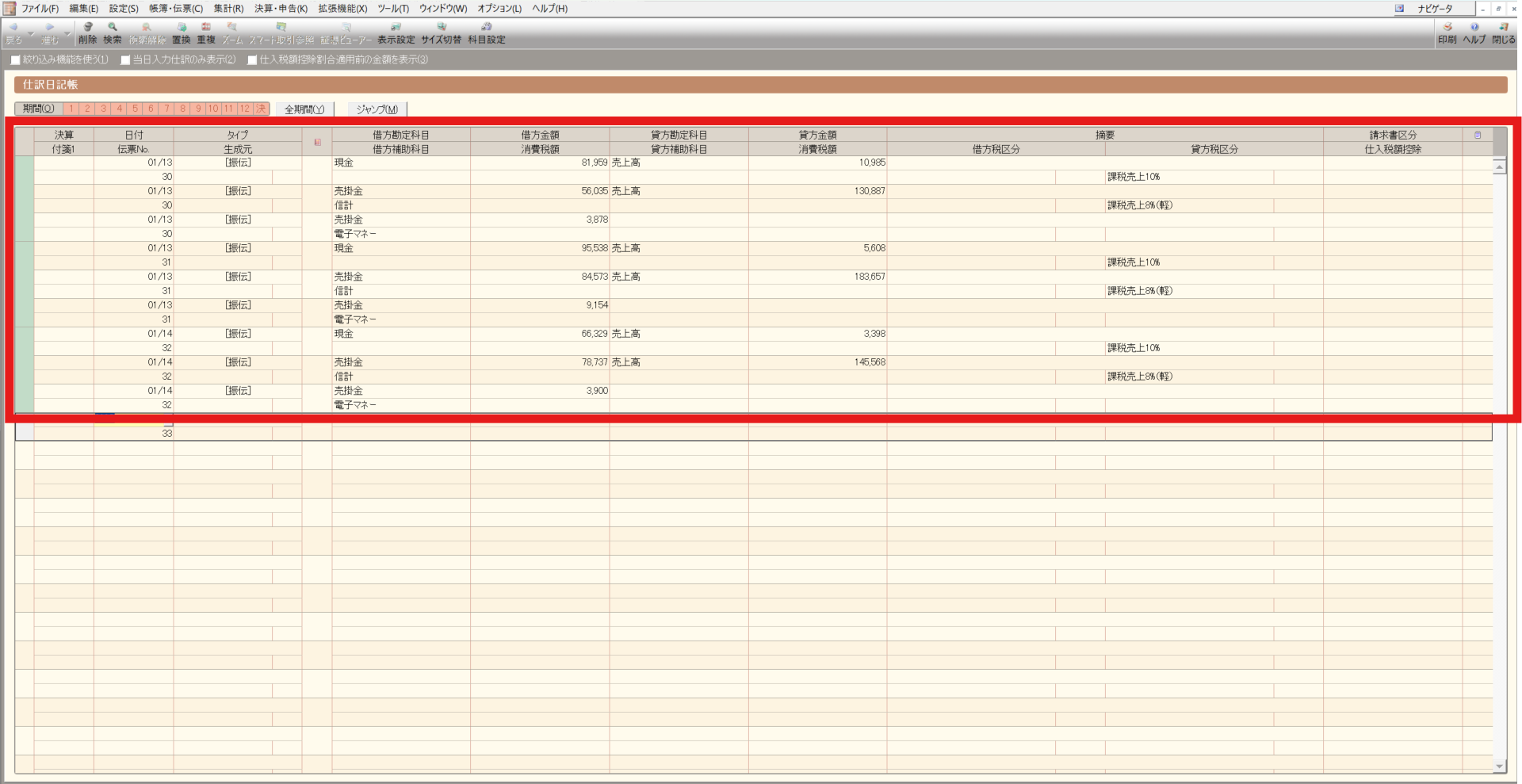1522x784 pixels.
Task: Check 仕入税額控除割合適用前の金額を表示 option
Action: coord(252,60)
